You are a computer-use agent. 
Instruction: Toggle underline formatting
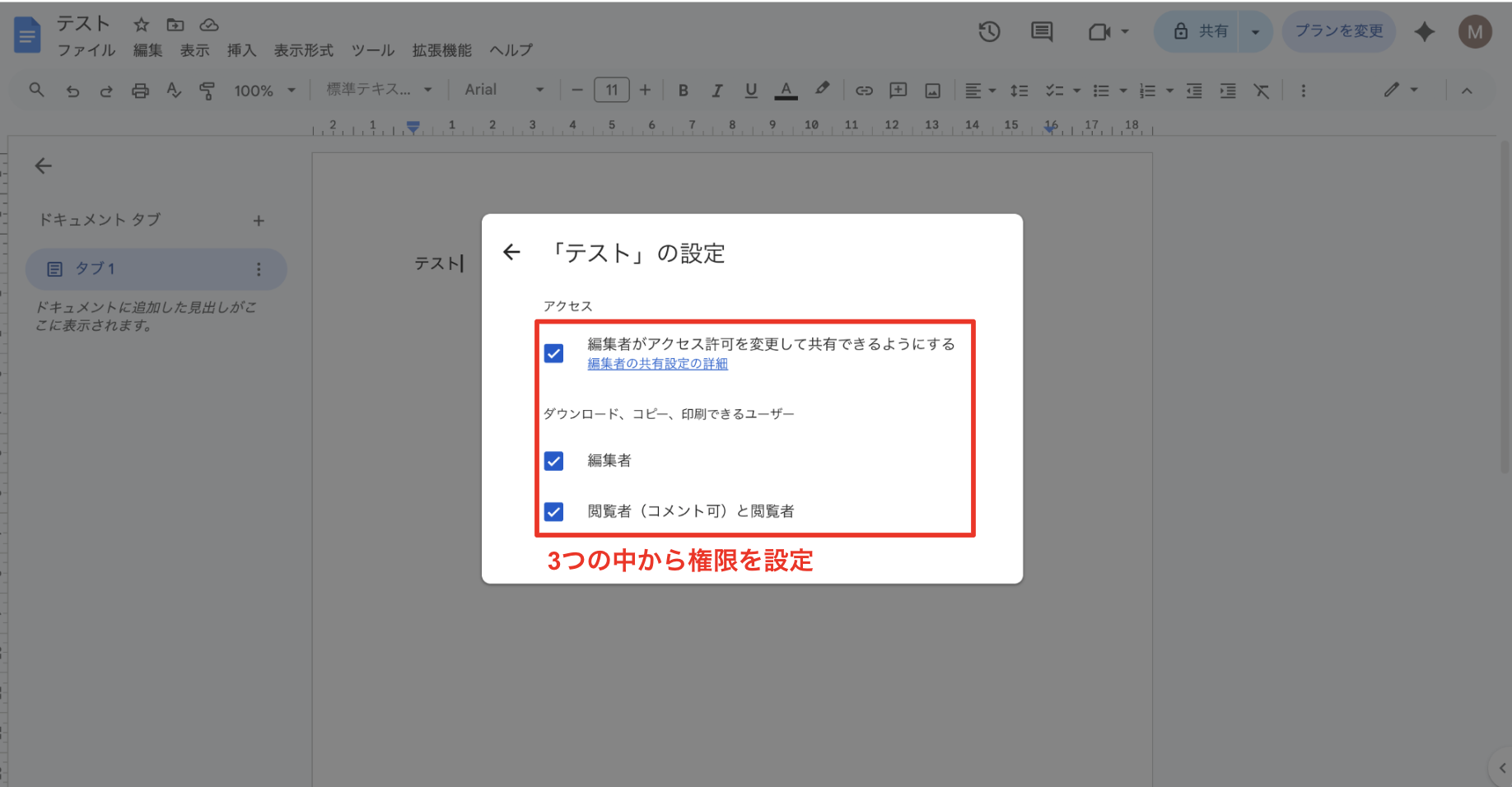pos(750,91)
